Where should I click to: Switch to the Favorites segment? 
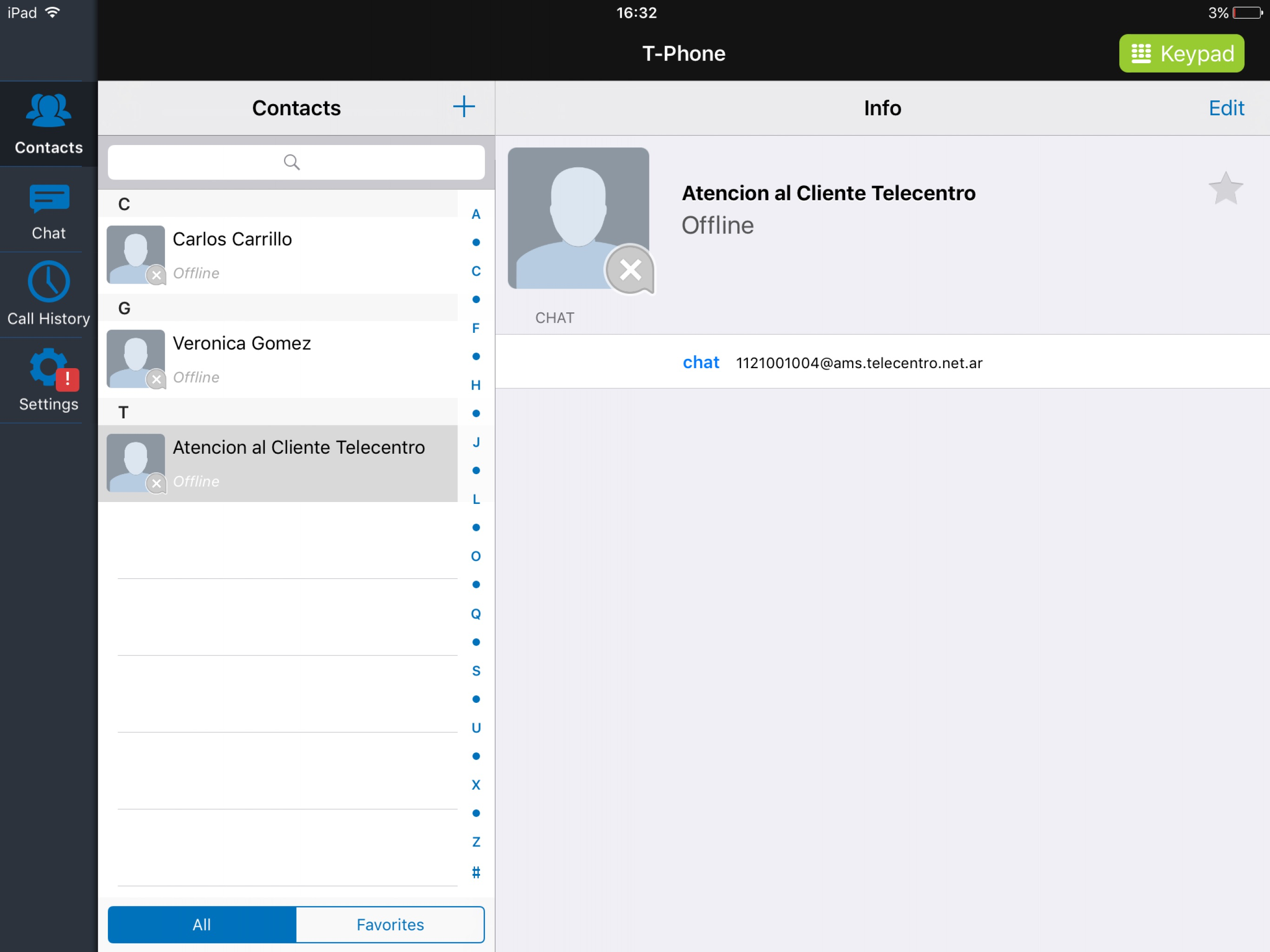[x=390, y=925]
